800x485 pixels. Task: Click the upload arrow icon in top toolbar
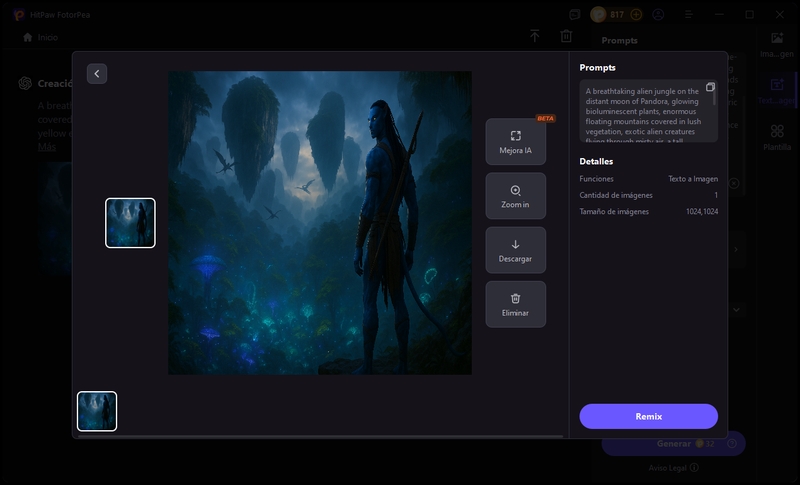[x=534, y=36]
